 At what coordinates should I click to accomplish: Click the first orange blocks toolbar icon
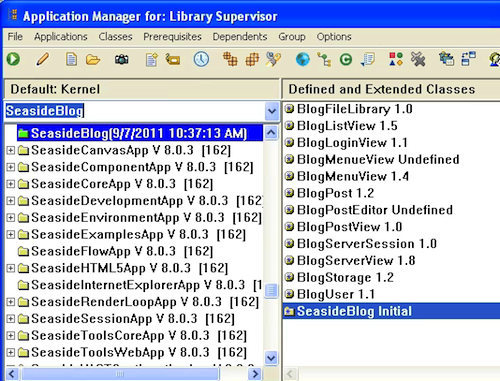[230, 59]
